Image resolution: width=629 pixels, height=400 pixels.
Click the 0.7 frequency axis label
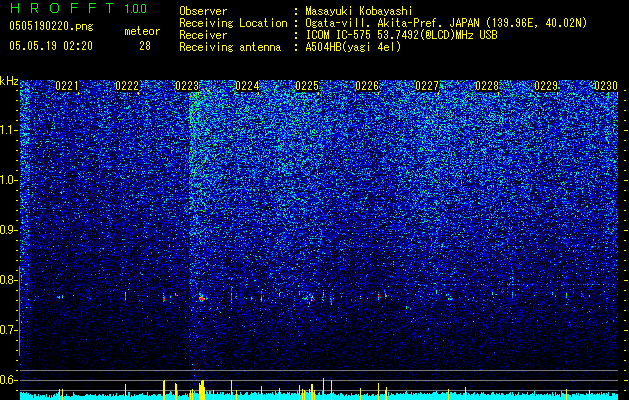click(x=8, y=330)
